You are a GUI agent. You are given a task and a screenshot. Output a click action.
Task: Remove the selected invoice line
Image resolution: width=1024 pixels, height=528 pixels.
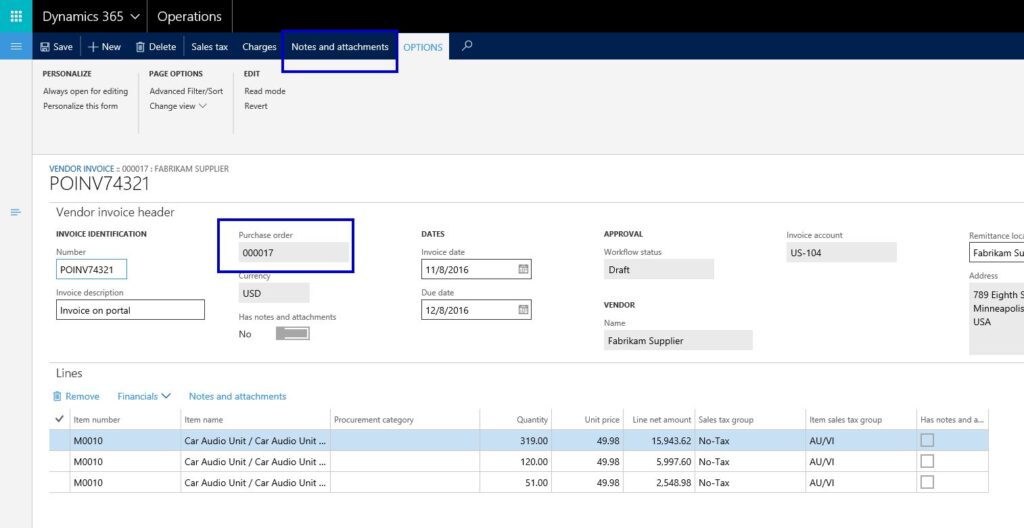pyautogui.click(x=76, y=396)
